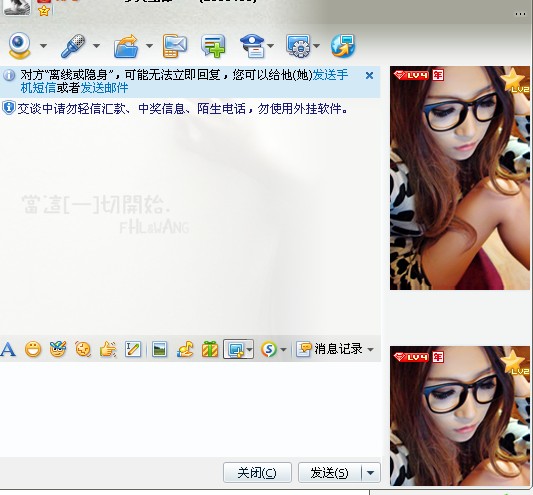Click the pointing hand gesture icon

[108, 349]
